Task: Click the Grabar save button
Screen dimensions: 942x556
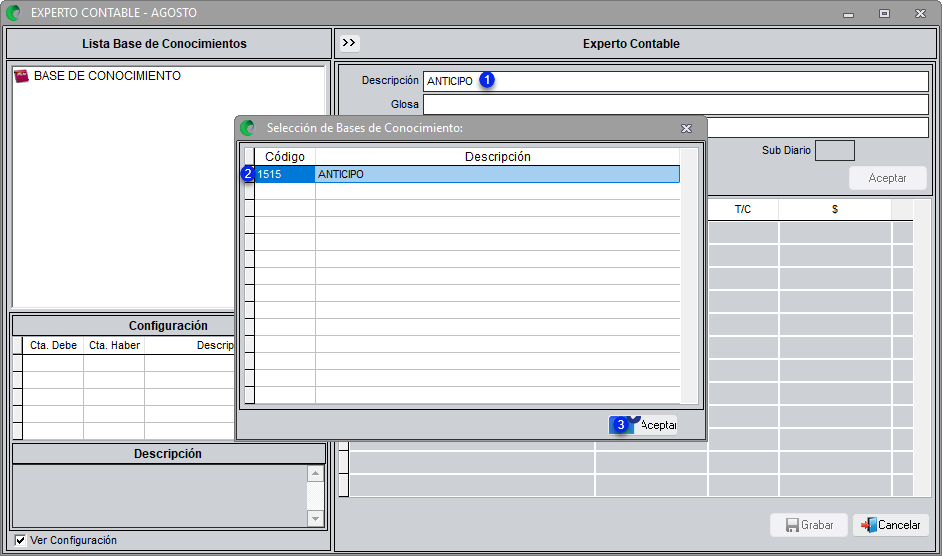Action: click(809, 525)
